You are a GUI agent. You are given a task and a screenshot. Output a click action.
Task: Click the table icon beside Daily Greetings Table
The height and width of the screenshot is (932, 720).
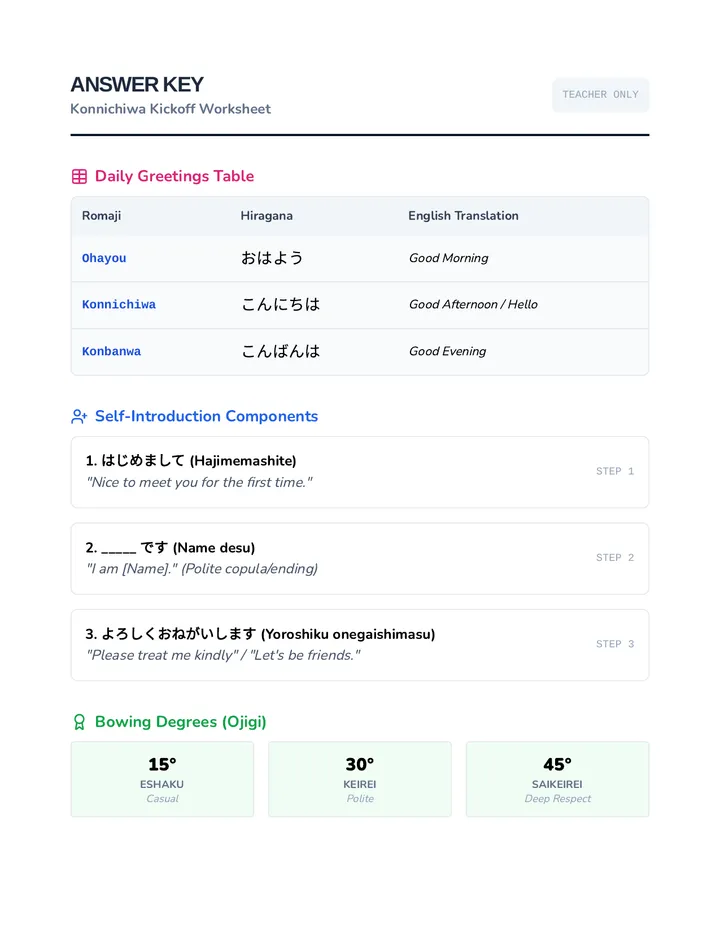(79, 177)
